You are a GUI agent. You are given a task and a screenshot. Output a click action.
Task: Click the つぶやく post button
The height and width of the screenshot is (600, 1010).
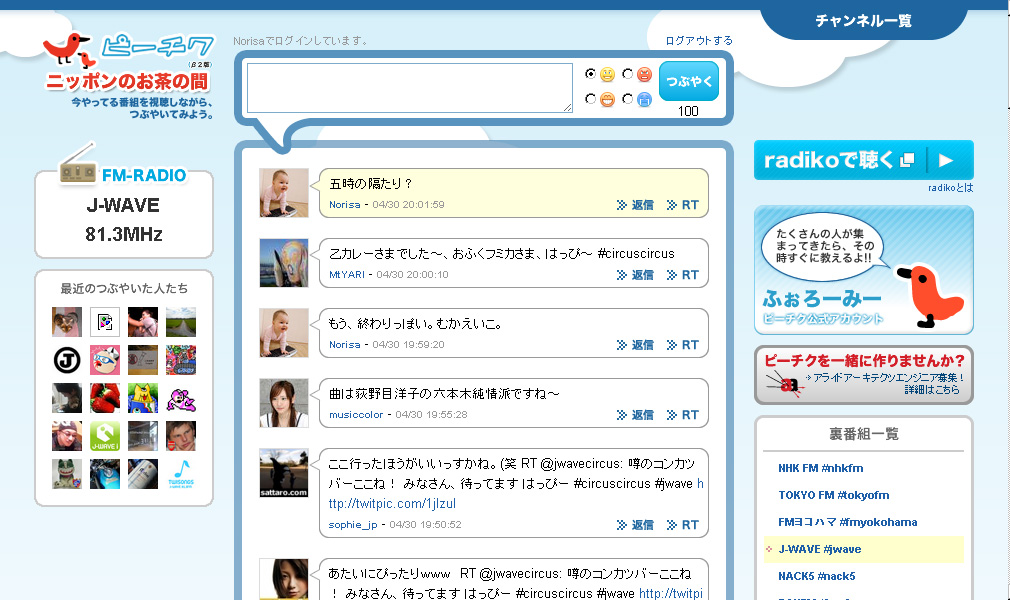pyautogui.click(x=689, y=81)
